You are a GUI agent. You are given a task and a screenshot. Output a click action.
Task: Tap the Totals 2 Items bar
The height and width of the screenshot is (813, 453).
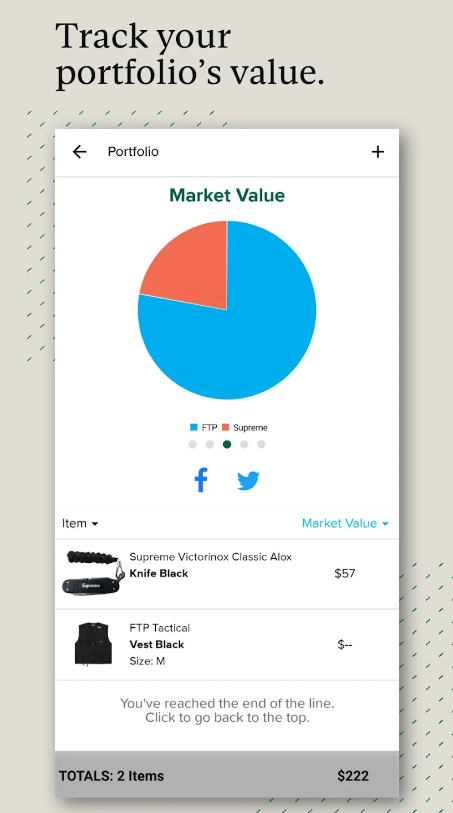click(227, 775)
